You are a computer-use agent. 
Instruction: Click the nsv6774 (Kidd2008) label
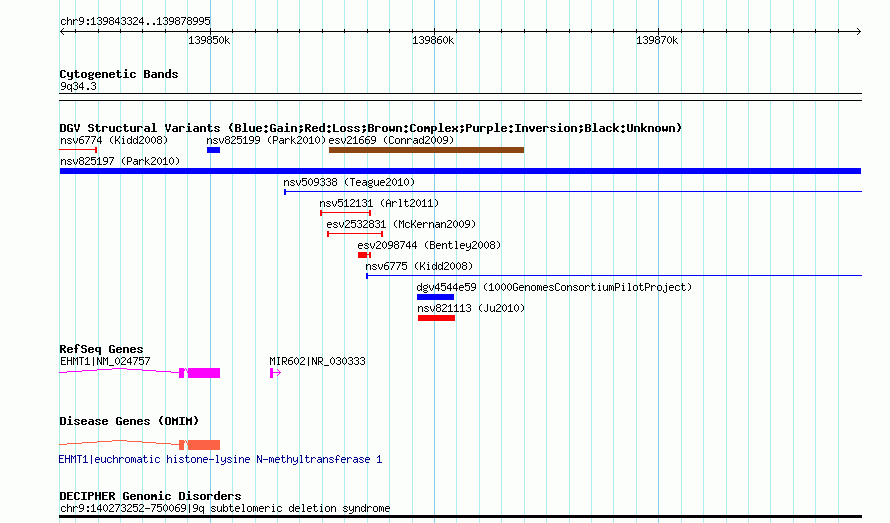pyautogui.click(x=114, y=140)
